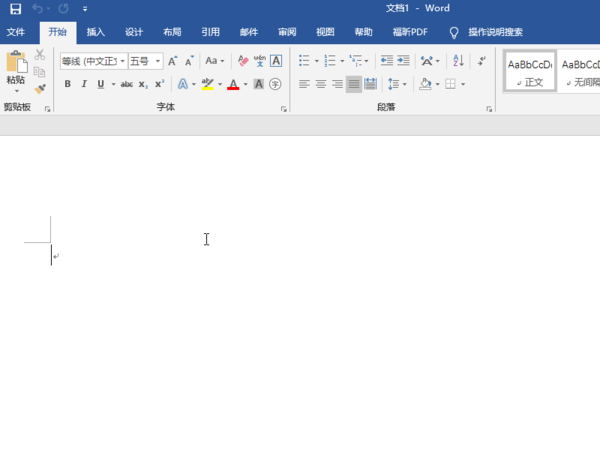Click the Borders grid icon
The width and height of the screenshot is (600, 450).
pos(450,84)
